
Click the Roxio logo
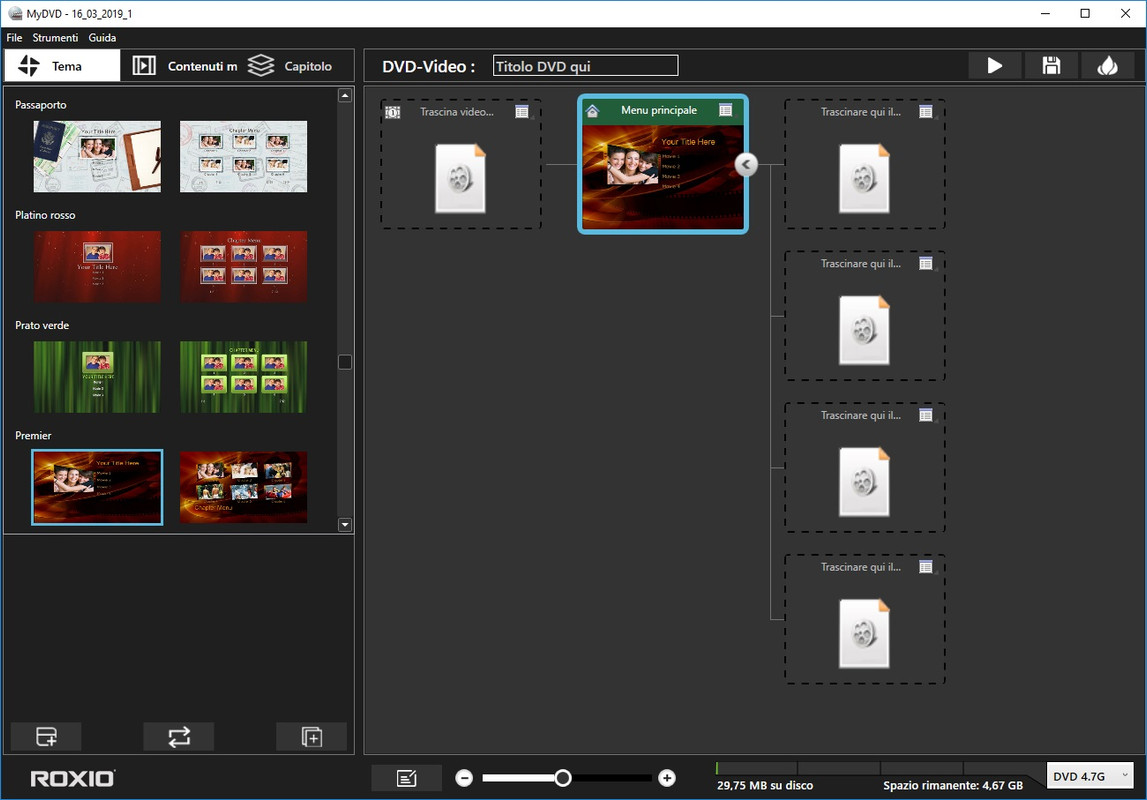(x=72, y=779)
